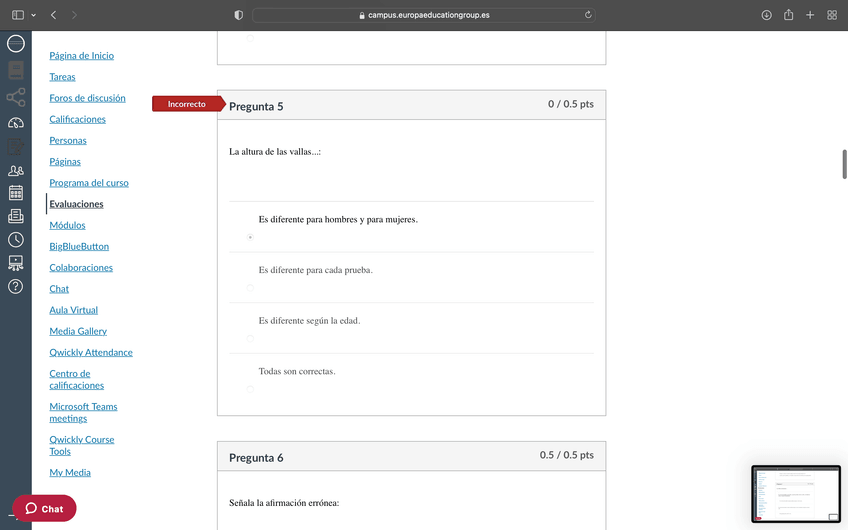This screenshot has width=848, height=530.
Task: Open the red Chat support button
Action: click(x=44, y=508)
